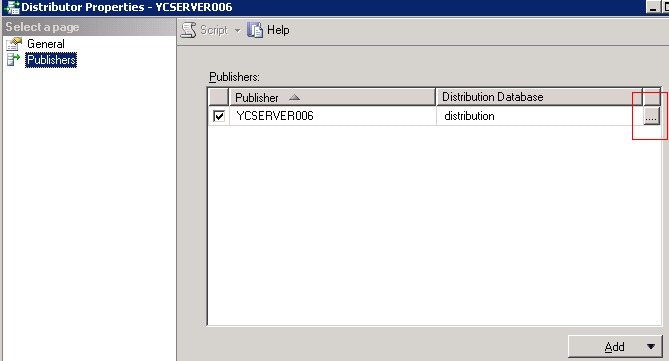Sort by the Publisher column header
Viewport: 669px width, 361px height.
(332, 97)
